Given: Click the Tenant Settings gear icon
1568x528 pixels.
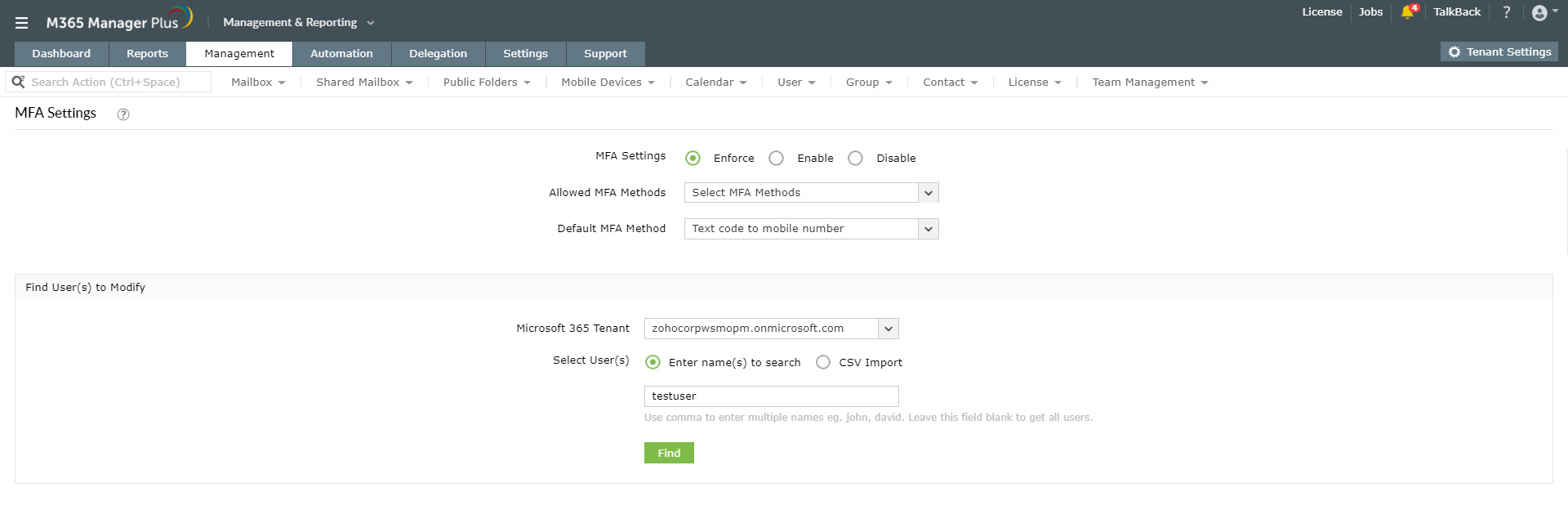Looking at the screenshot, I should click(1454, 52).
